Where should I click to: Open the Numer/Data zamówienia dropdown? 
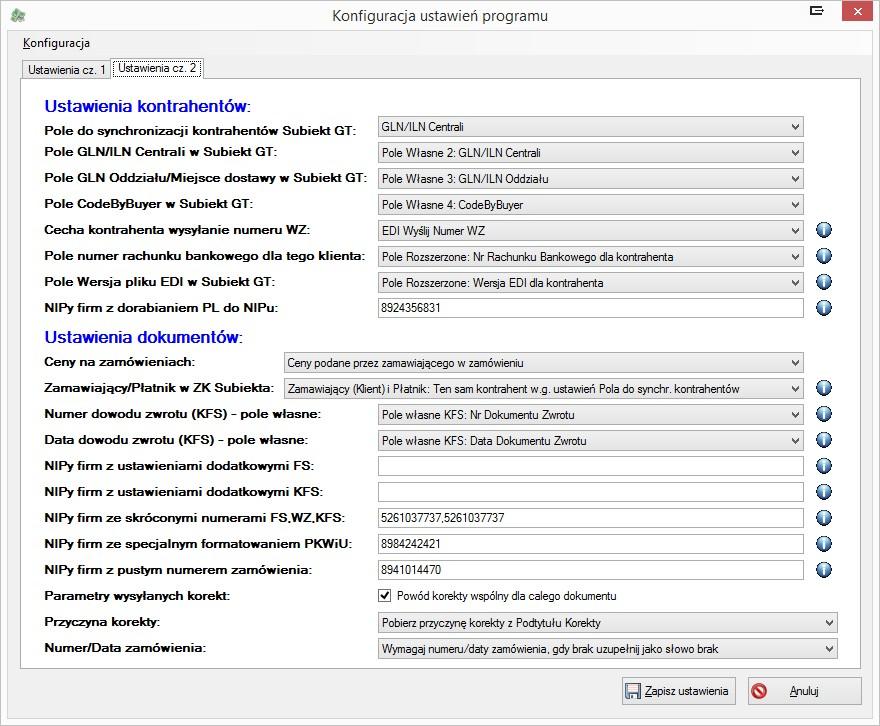tap(607, 649)
